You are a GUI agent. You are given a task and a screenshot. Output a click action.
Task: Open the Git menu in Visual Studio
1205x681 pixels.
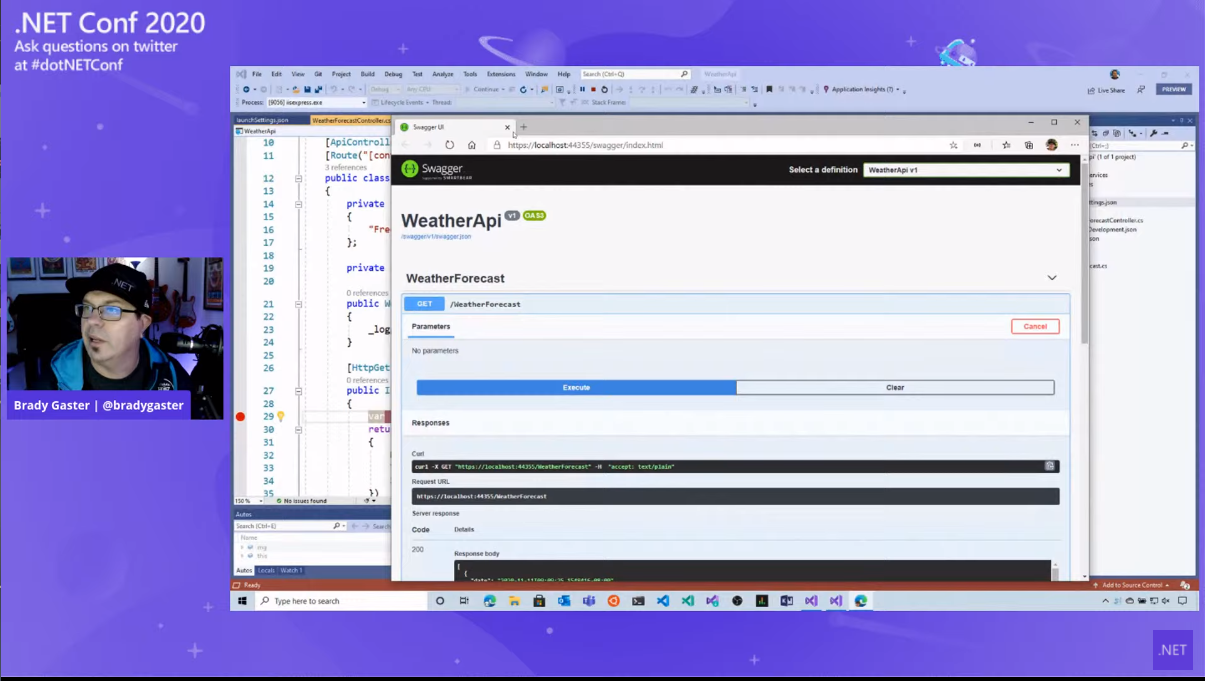coord(318,74)
